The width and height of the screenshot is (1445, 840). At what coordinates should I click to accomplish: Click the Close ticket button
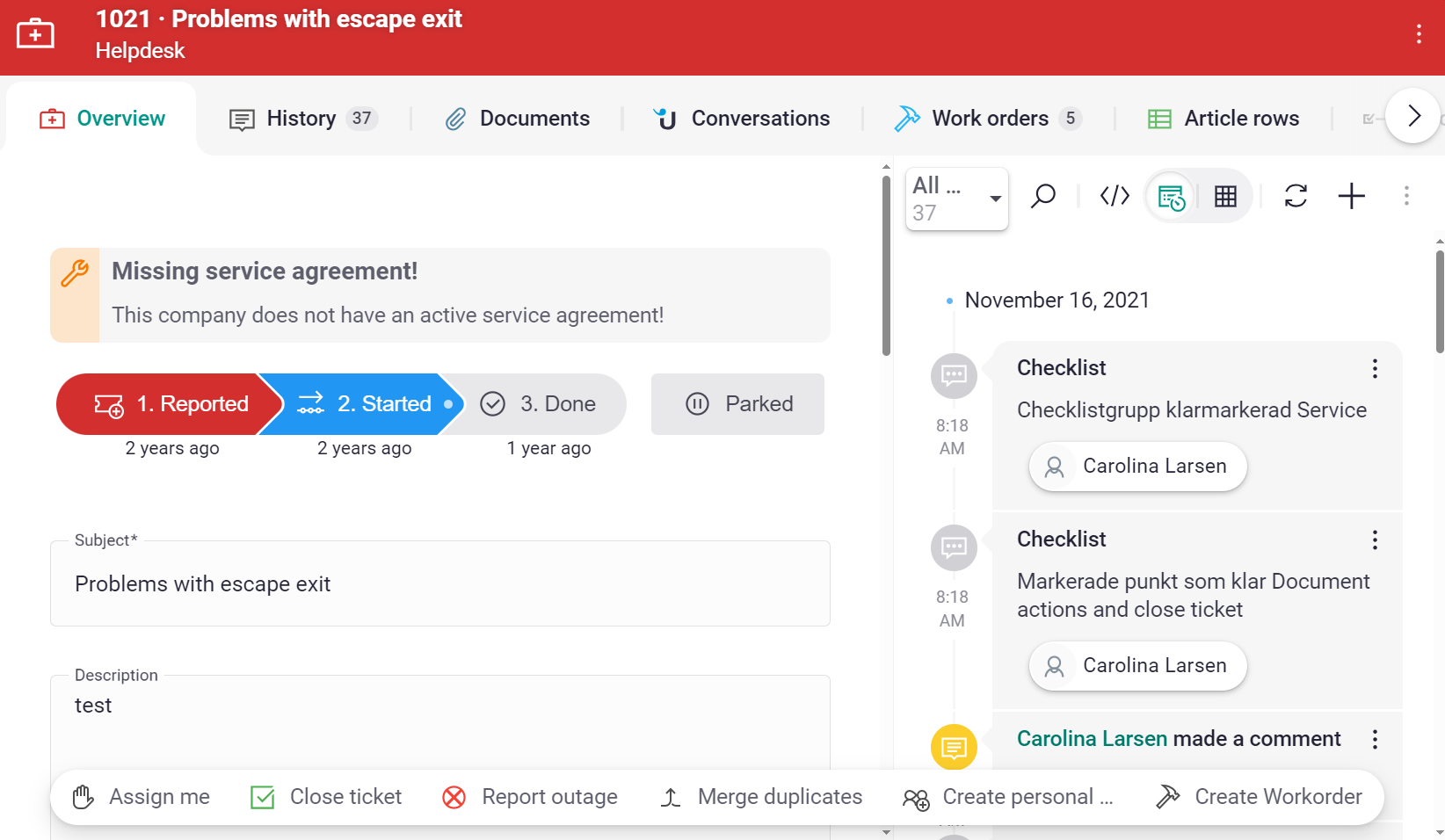pyautogui.click(x=326, y=797)
